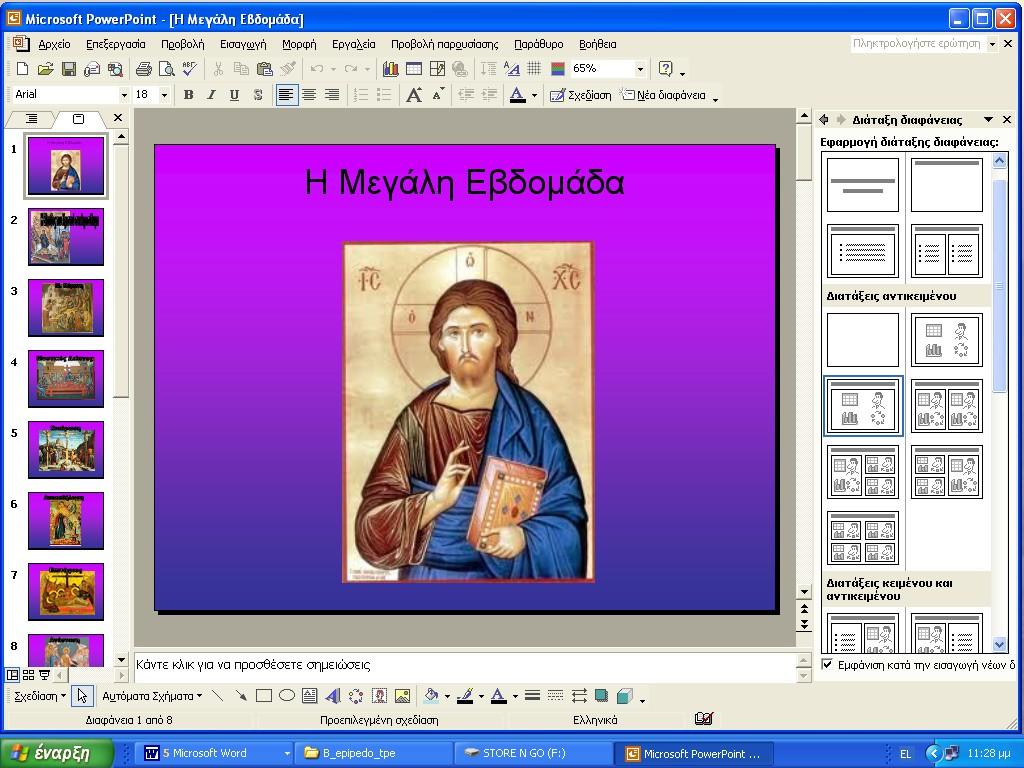The width and height of the screenshot is (1024, 768).
Task: Start slide show from the view buttons
Action: pyautogui.click(x=44, y=675)
